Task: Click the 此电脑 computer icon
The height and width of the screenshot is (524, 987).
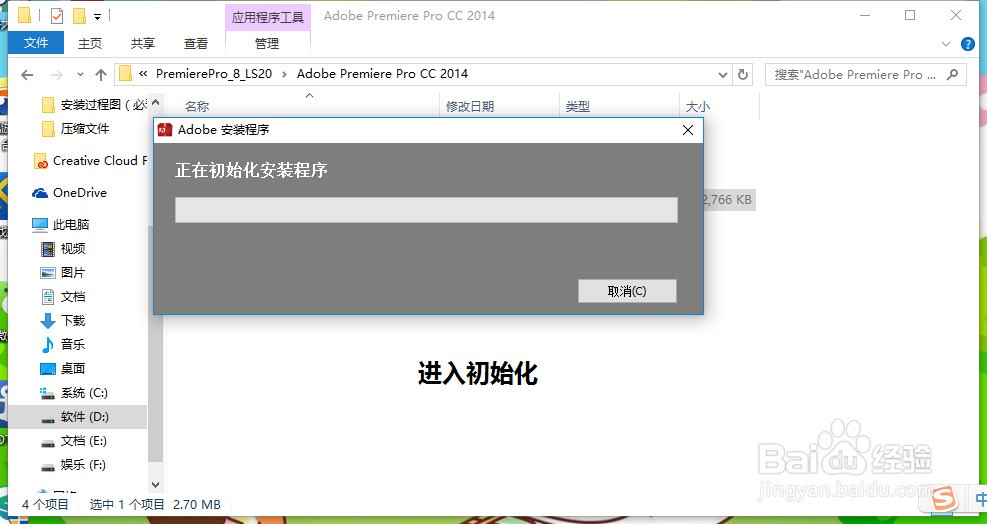Action: 40,224
